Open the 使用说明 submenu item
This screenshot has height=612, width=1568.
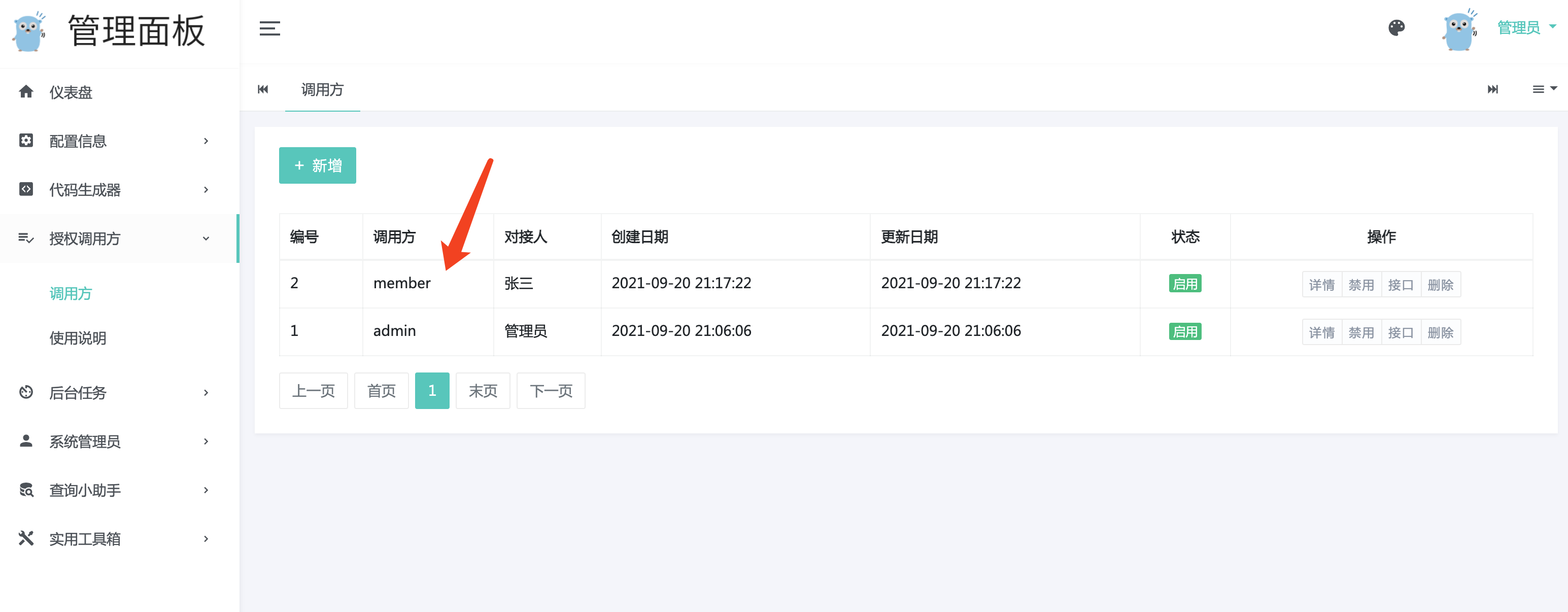(x=78, y=338)
